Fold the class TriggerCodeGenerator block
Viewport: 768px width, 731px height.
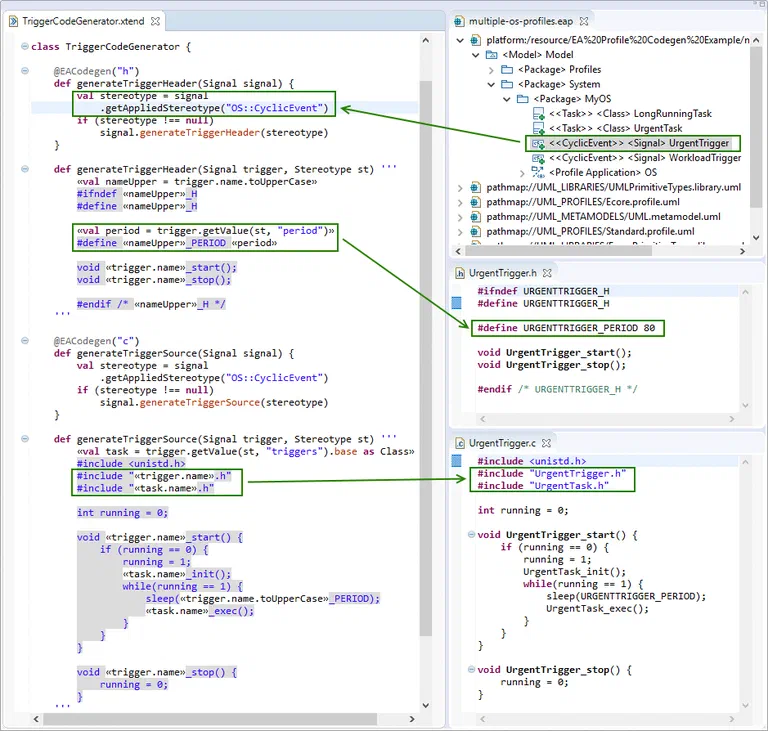(24, 46)
